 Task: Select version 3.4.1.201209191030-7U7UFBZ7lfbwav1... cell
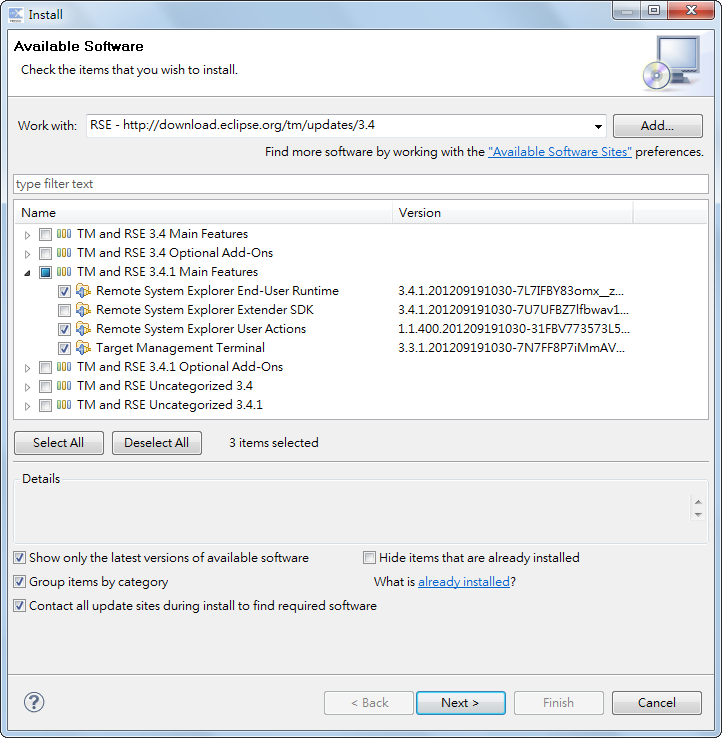pos(513,310)
